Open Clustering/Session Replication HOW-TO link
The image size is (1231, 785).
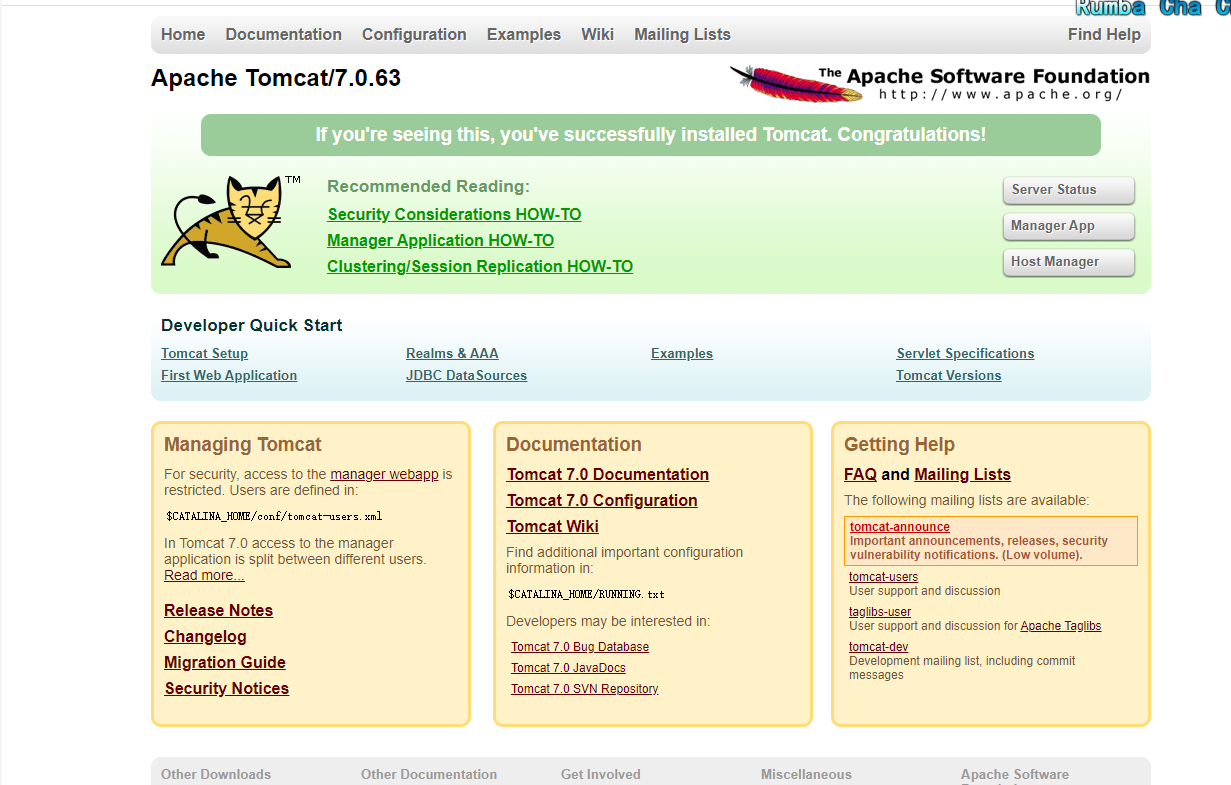(480, 266)
